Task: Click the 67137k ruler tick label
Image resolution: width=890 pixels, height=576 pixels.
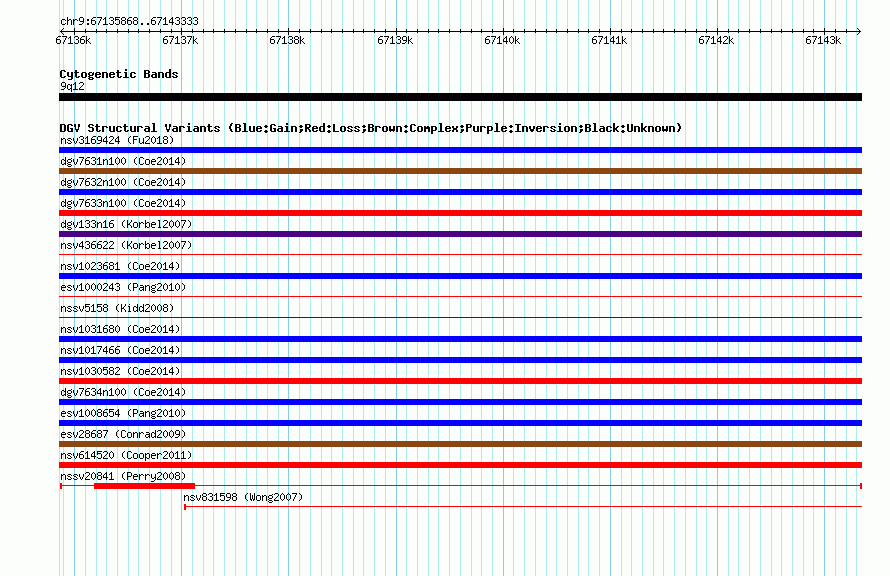Action: [x=180, y=40]
